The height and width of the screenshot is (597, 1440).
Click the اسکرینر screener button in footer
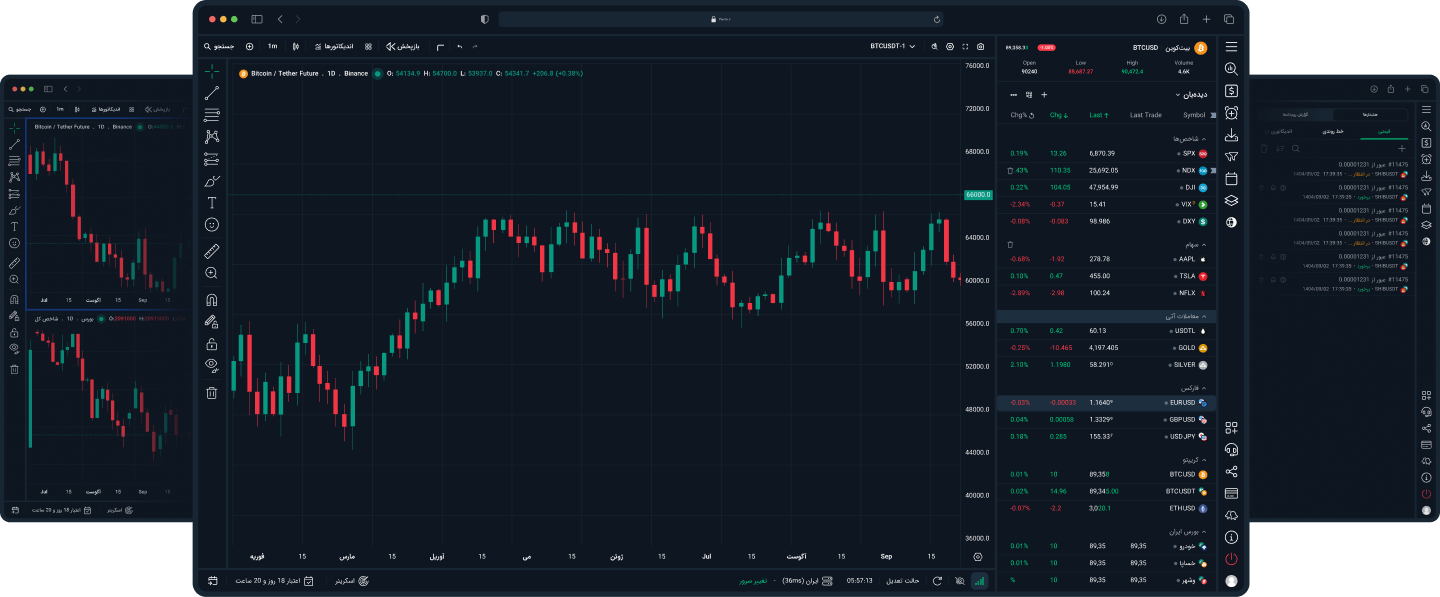[x=349, y=580]
